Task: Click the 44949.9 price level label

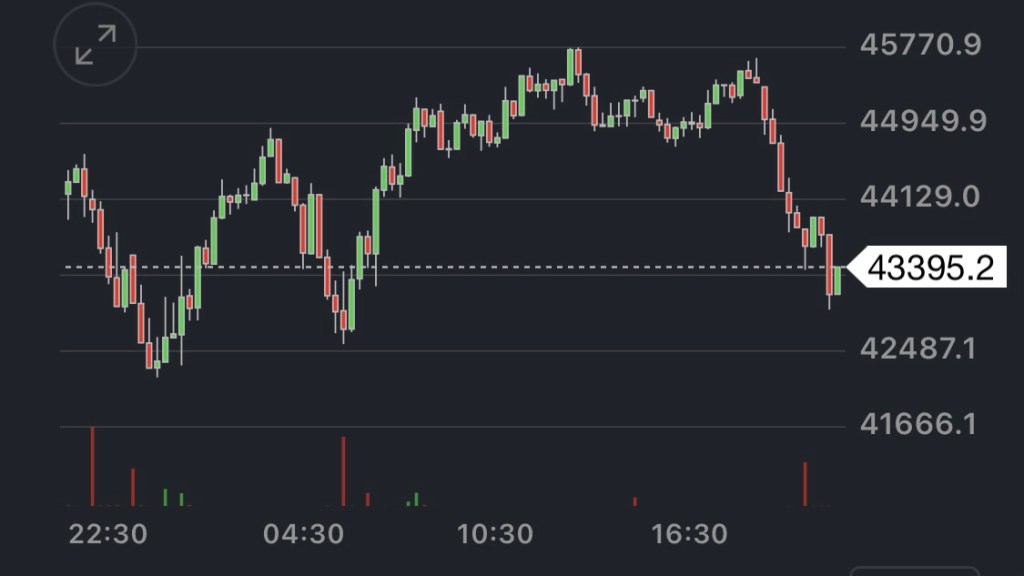Action: (x=920, y=121)
